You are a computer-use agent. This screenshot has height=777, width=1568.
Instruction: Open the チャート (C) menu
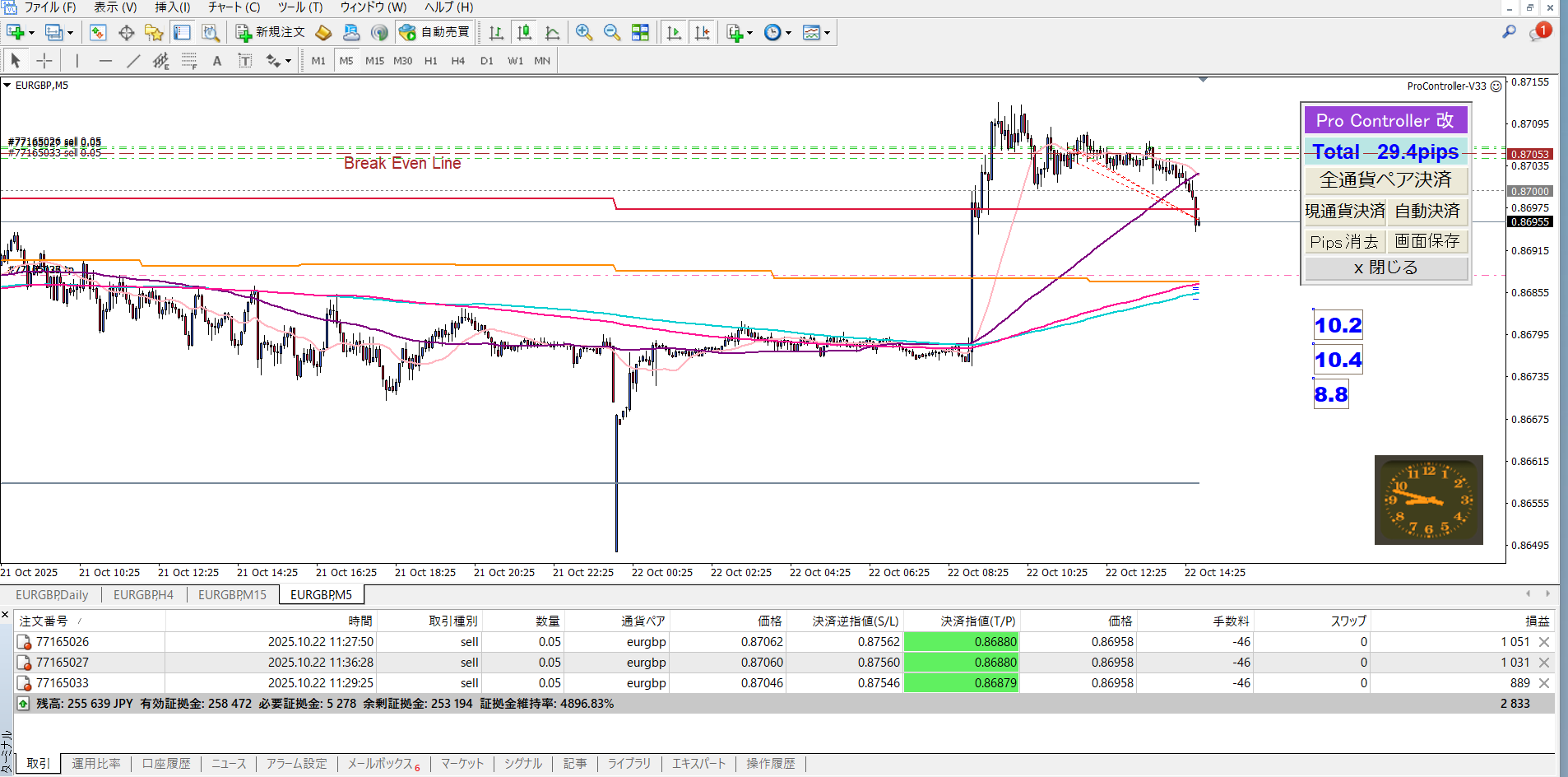click(234, 7)
